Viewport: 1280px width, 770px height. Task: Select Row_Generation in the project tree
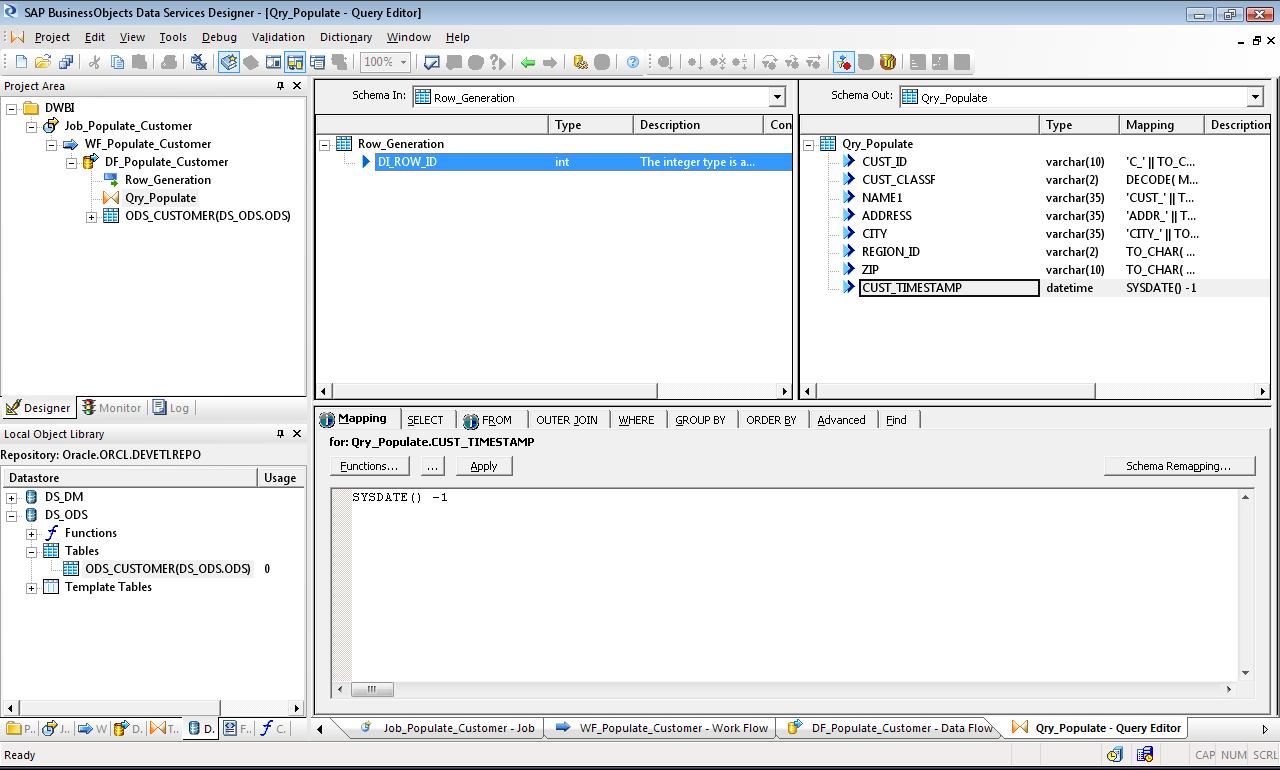[168, 180]
